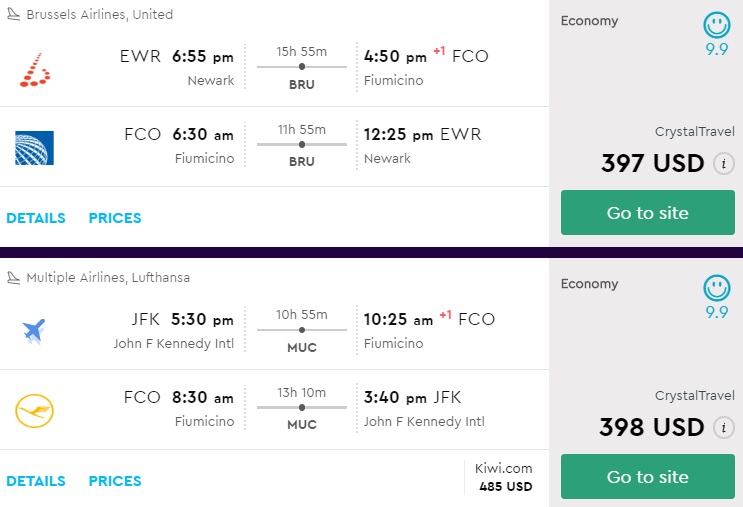Image resolution: width=743 pixels, height=507 pixels.
Task: Expand DETAILS for the Brussels Airlines flight
Action: pyautogui.click(x=36, y=218)
